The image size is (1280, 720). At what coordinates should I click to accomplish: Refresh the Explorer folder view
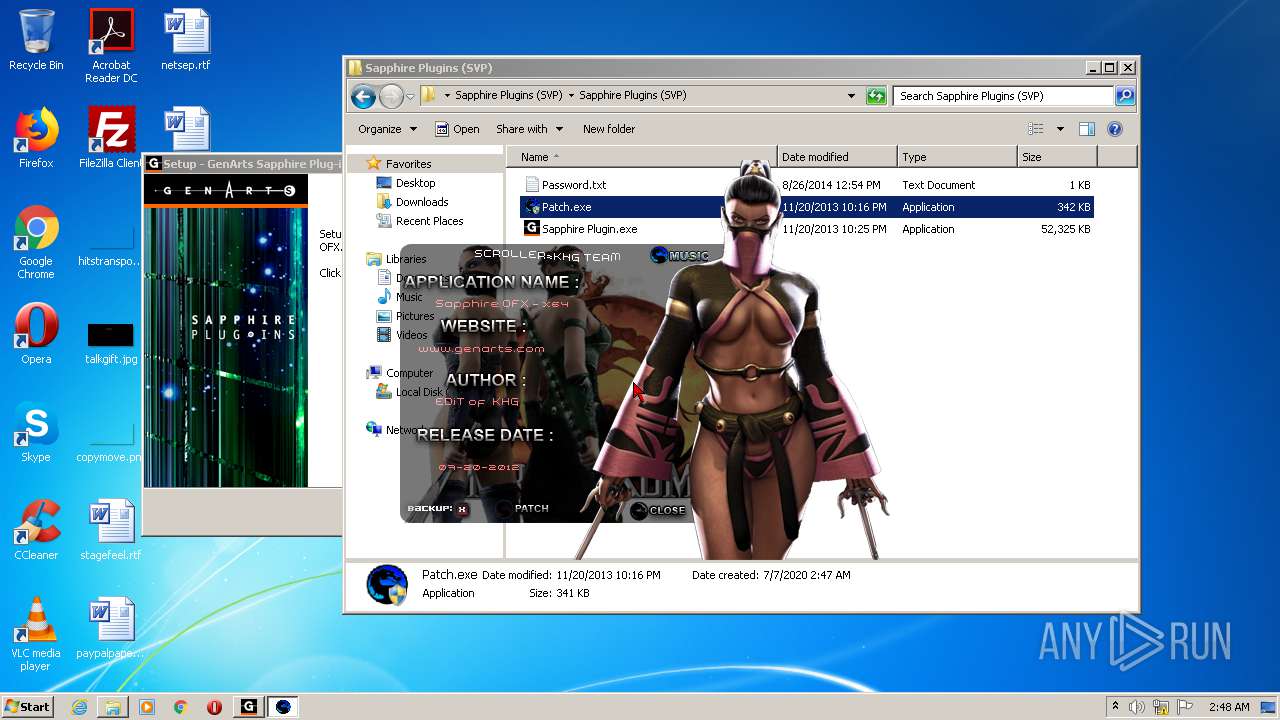point(876,96)
